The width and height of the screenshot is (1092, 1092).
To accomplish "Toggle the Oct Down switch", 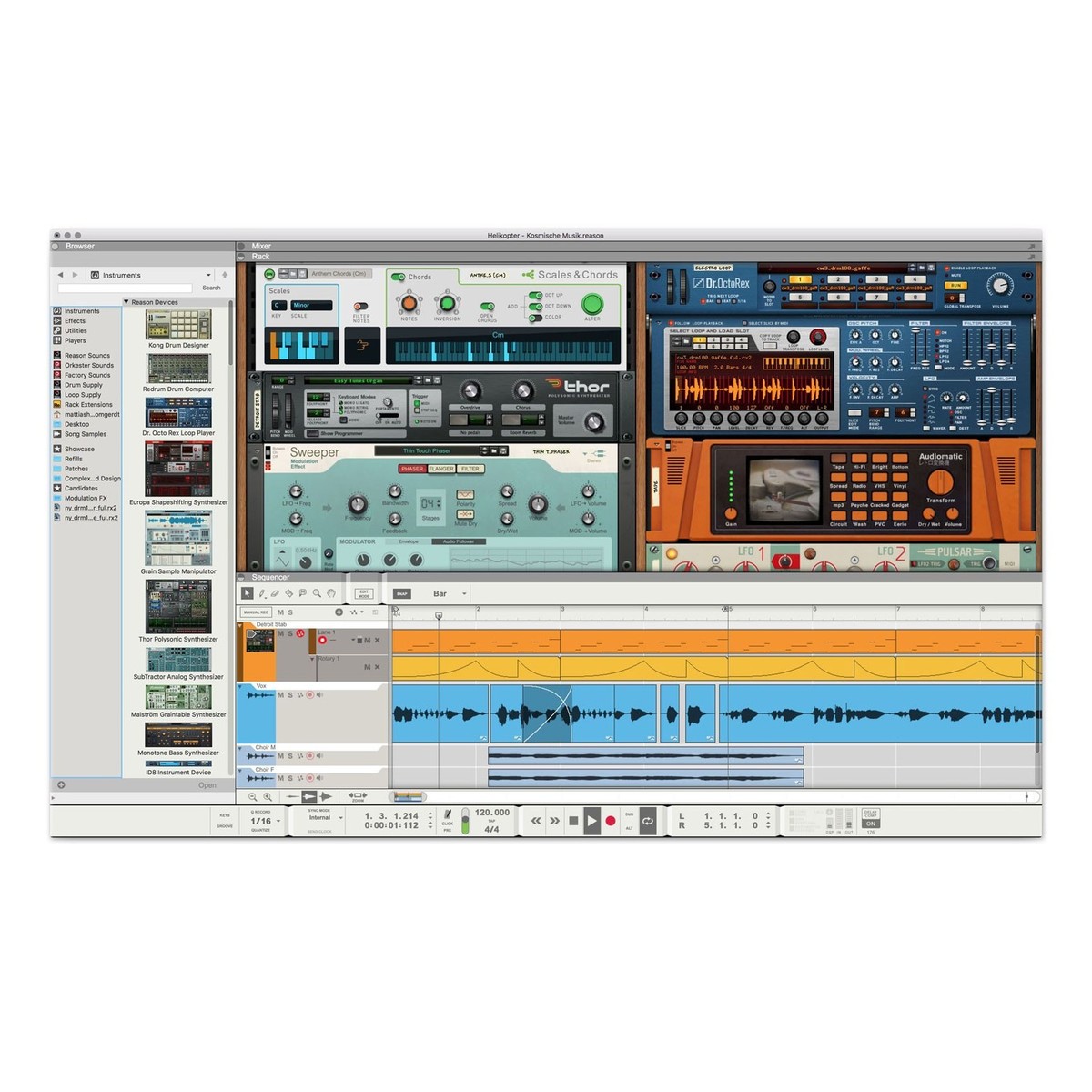I will coord(535,307).
